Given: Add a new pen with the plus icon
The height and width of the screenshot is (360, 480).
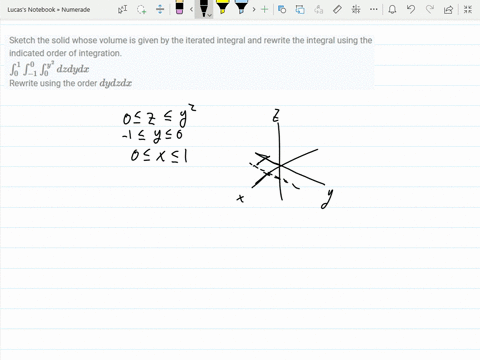Looking at the screenshot, I should [265, 9].
